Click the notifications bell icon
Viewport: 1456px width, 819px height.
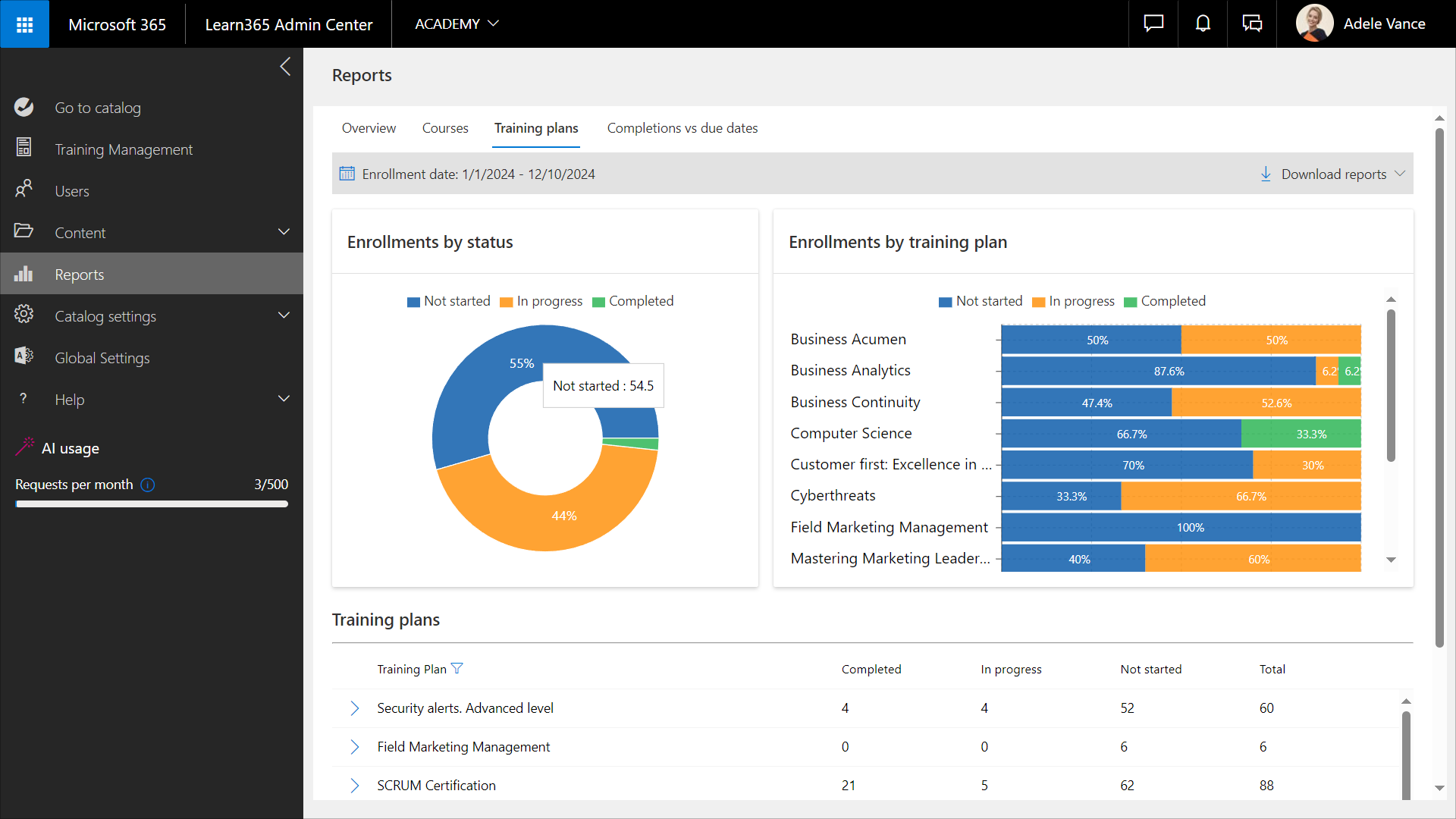coord(1203,24)
